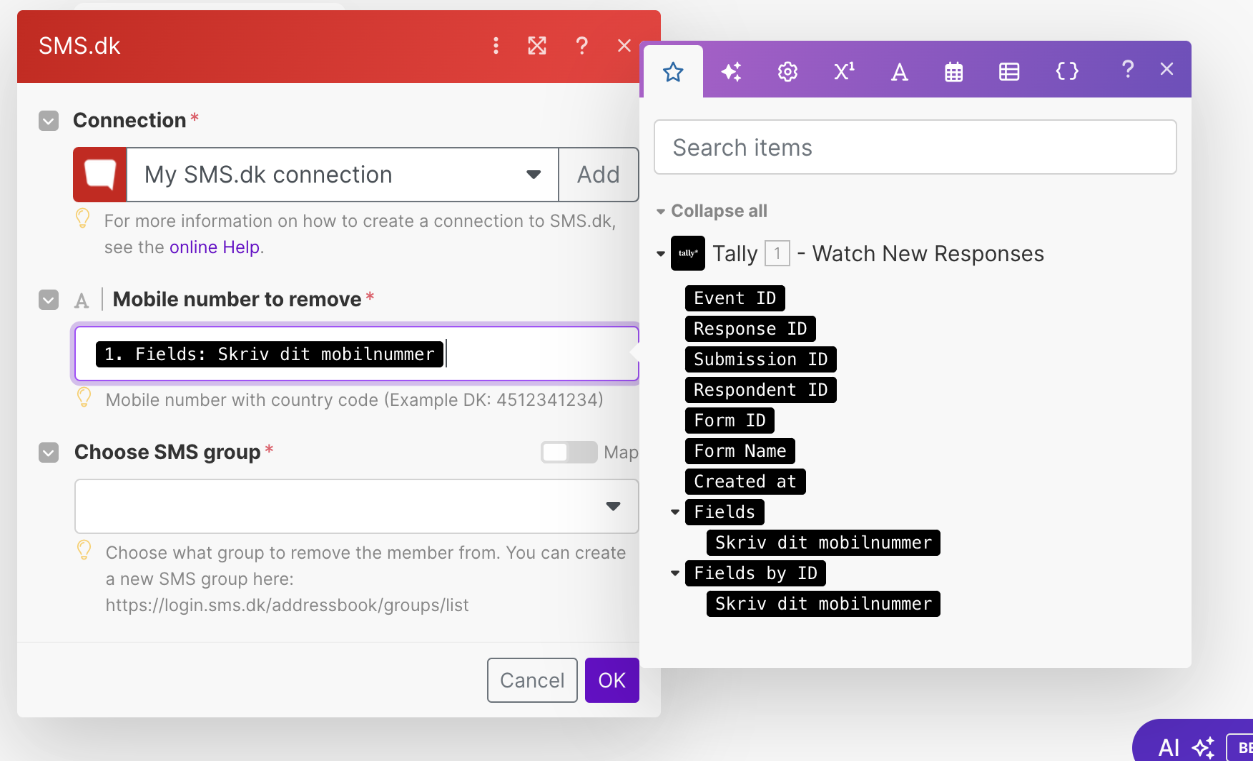1254x762 pixels.
Task: Confirm with the OK button
Action: click(612, 680)
